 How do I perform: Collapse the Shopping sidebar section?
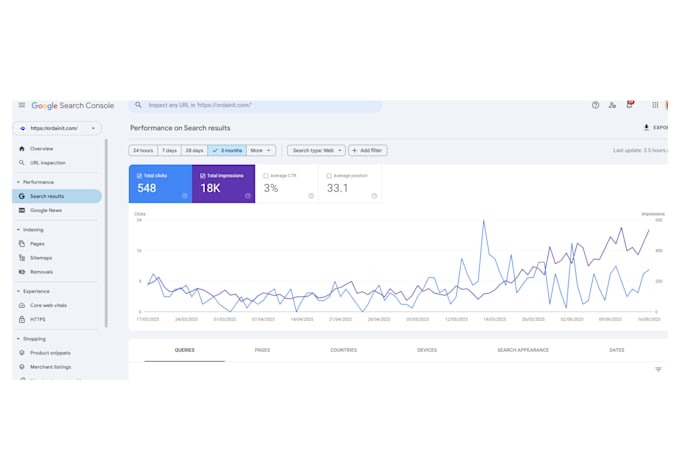[x=32, y=339]
